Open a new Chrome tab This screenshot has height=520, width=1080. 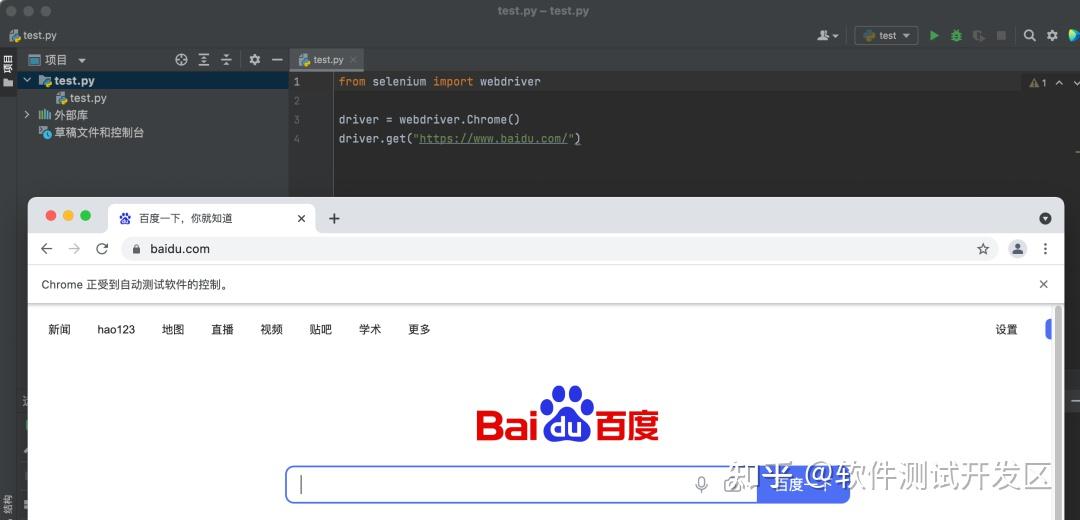click(x=334, y=218)
